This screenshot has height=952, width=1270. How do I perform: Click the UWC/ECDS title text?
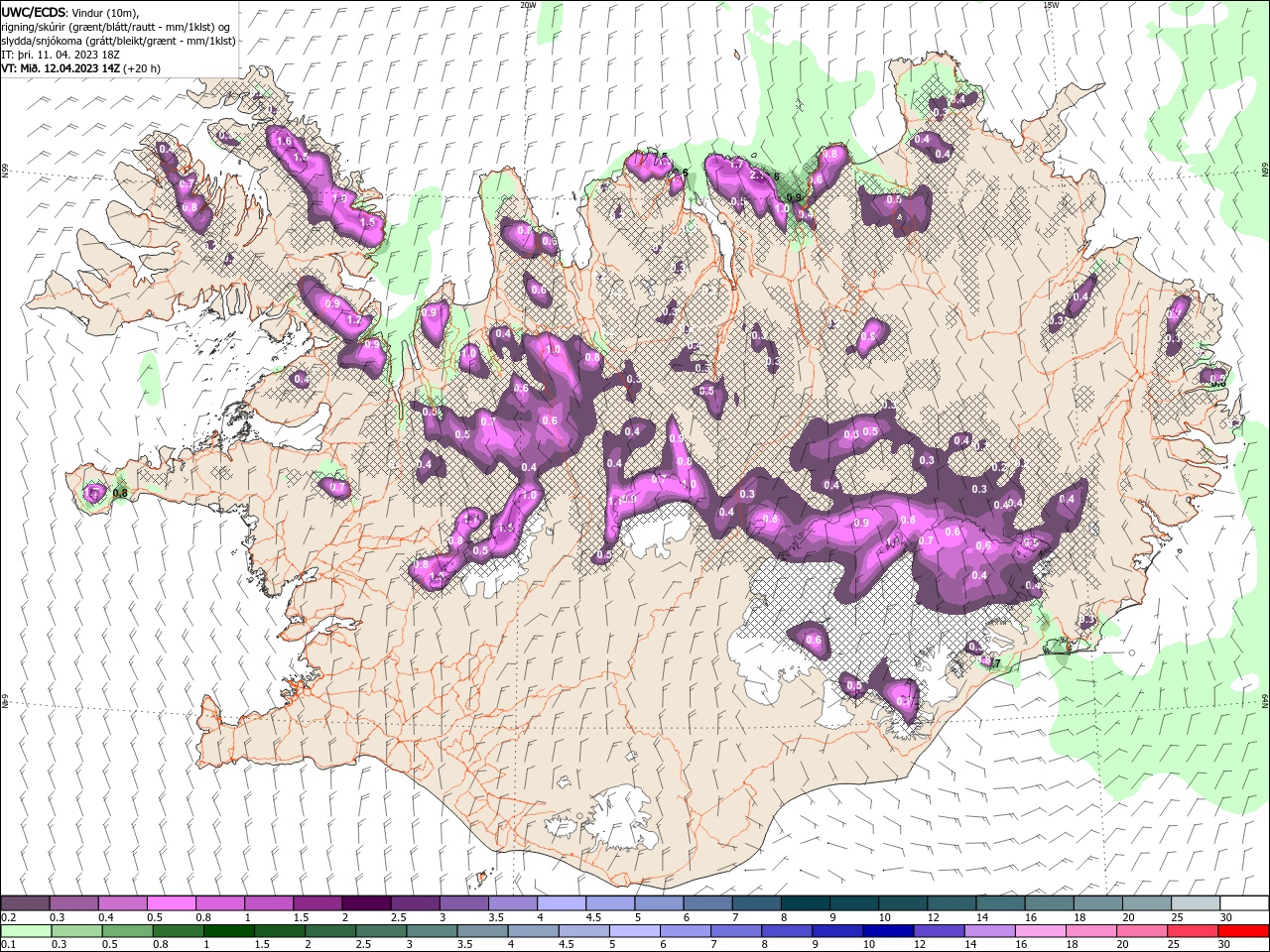[35, 11]
